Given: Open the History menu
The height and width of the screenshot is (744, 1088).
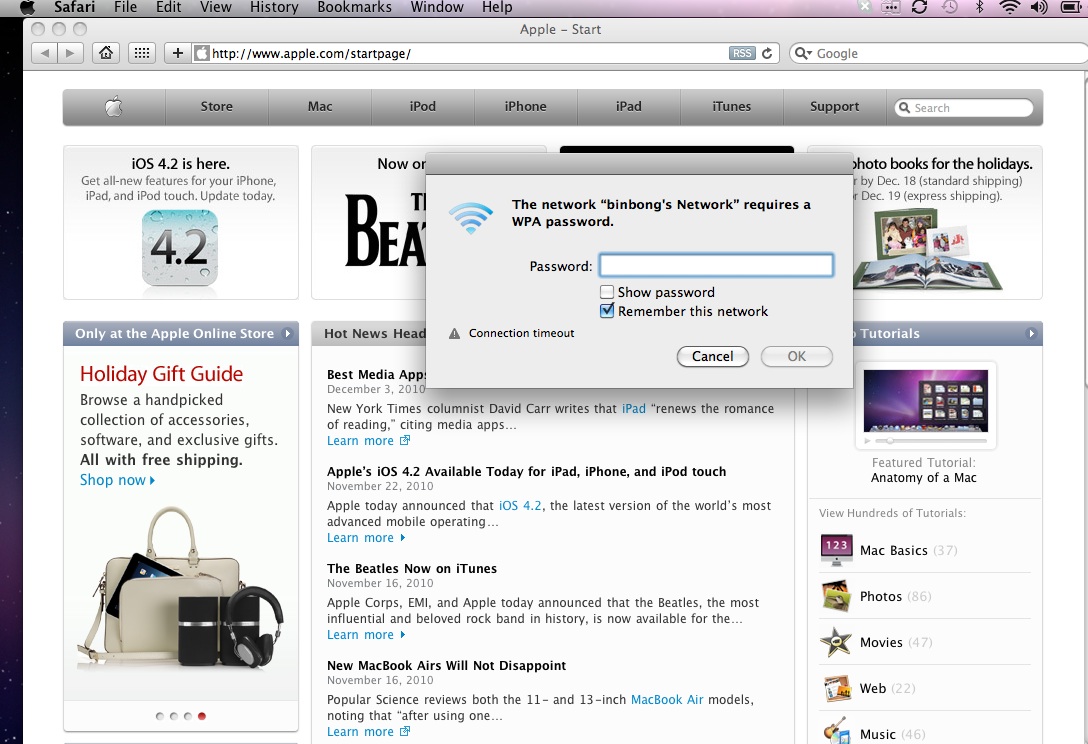Looking at the screenshot, I should (x=274, y=8).
